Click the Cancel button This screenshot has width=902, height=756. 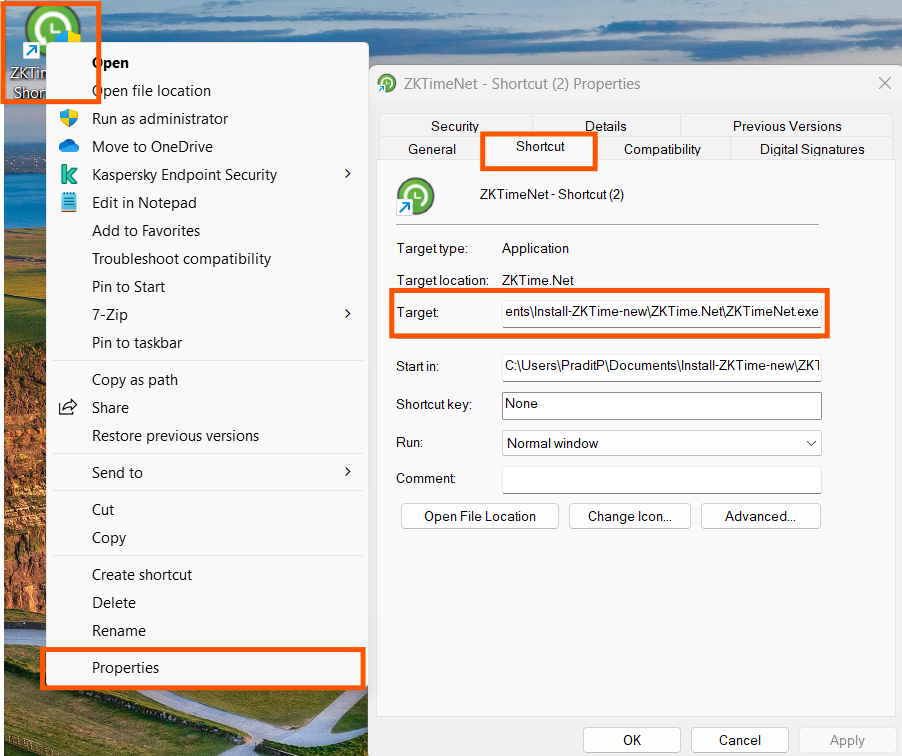point(740,740)
